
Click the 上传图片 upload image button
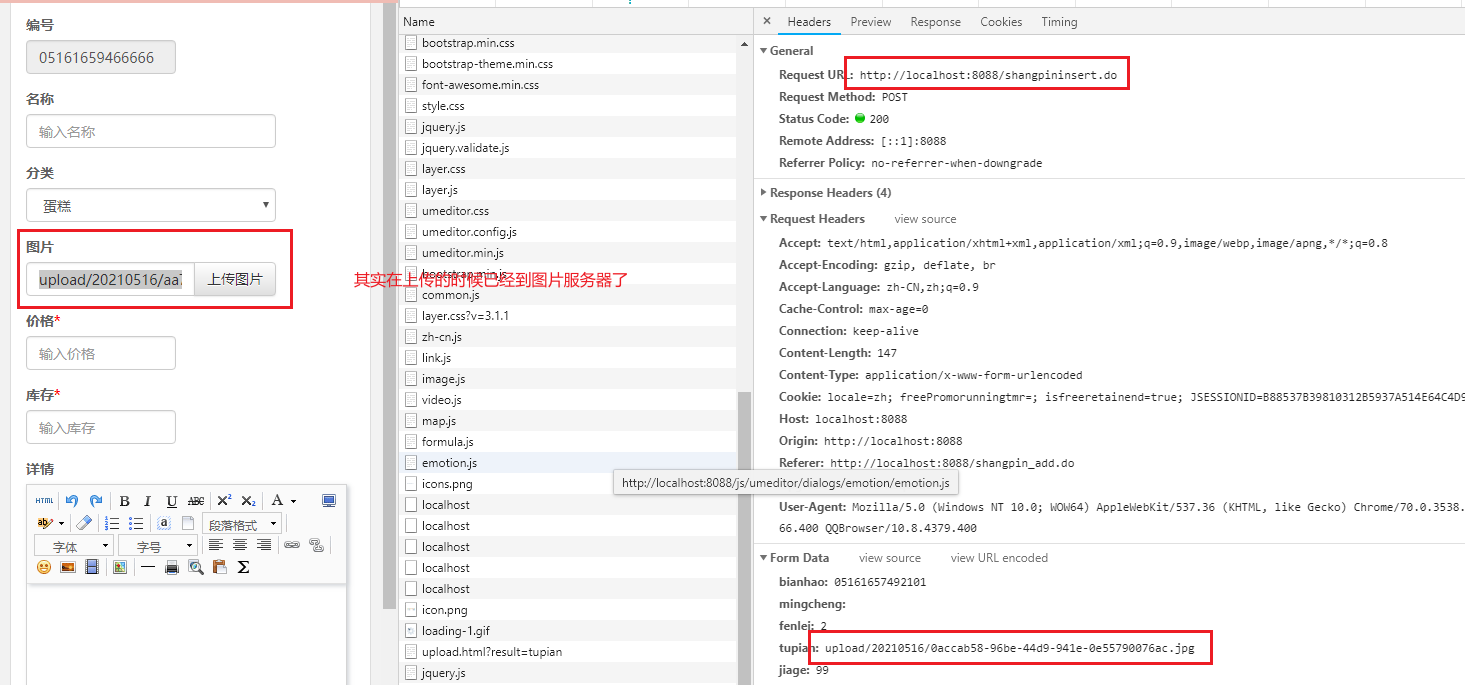click(x=235, y=279)
